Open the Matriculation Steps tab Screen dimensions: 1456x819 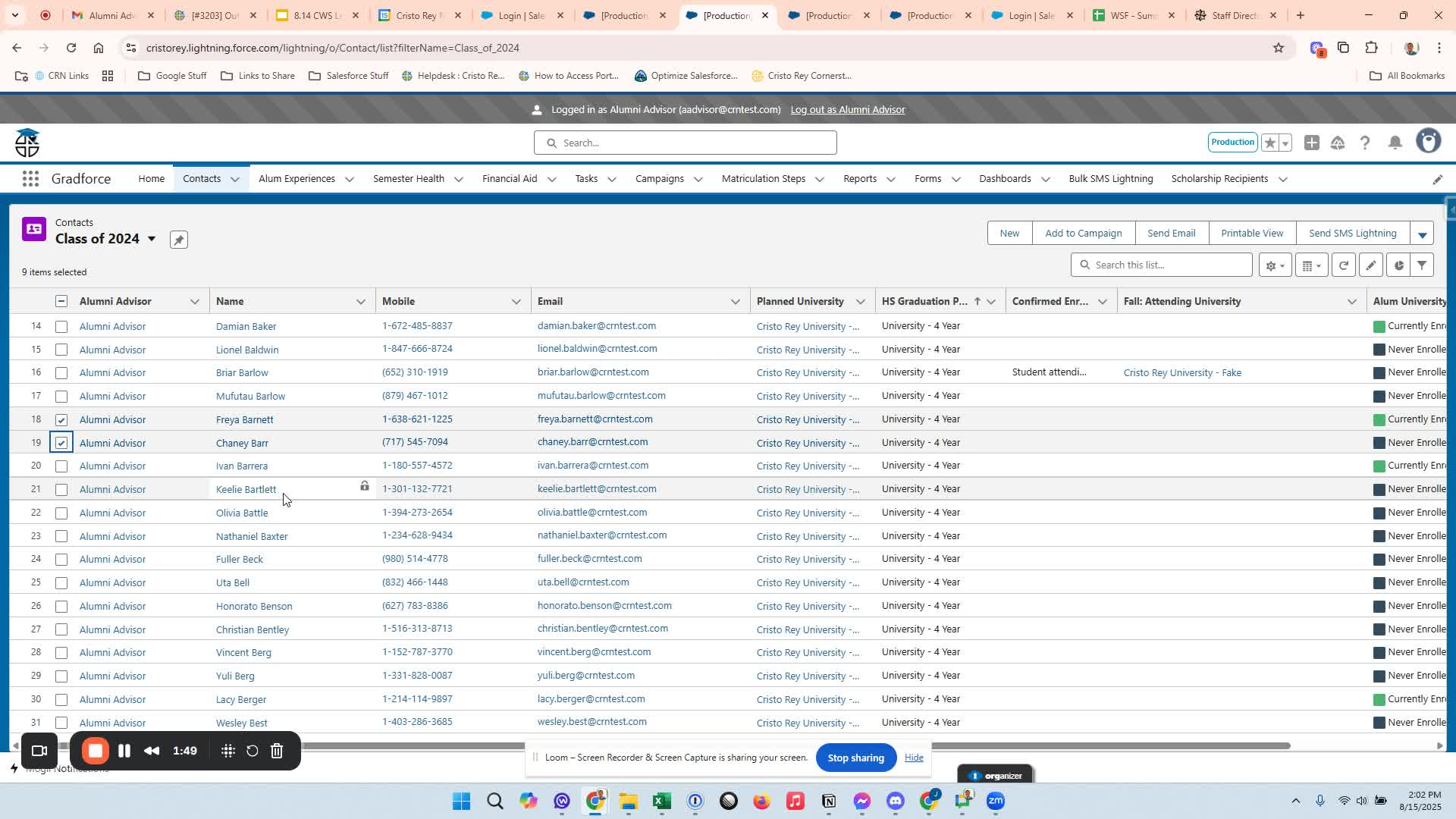(x=764, y=179)
